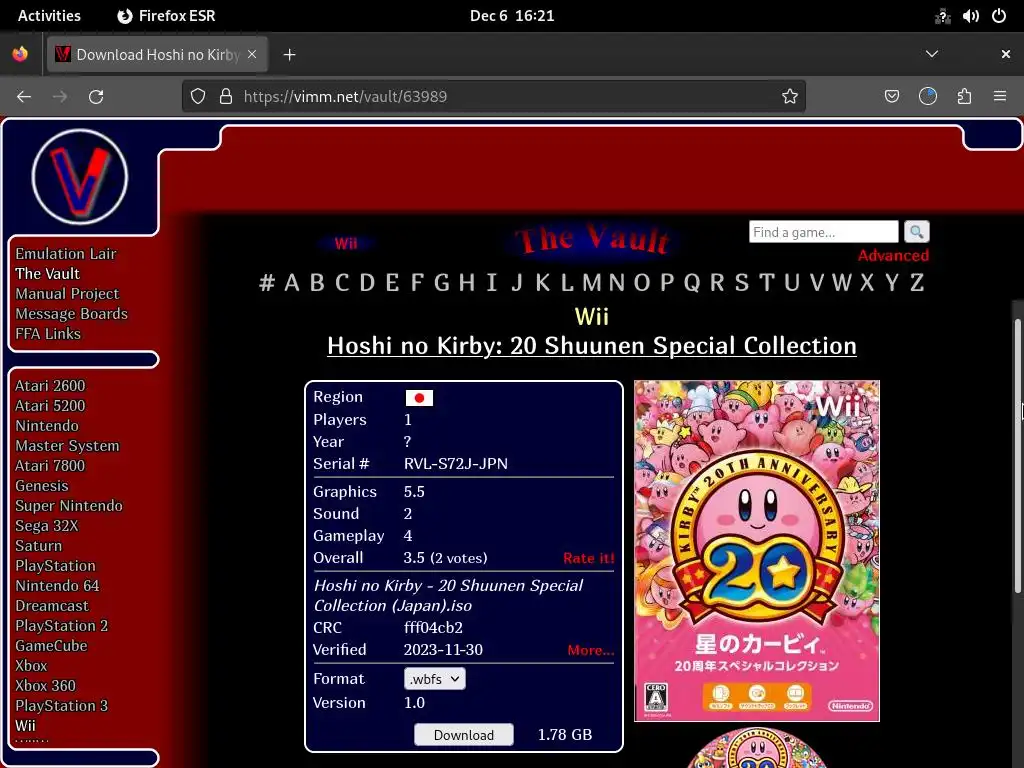Open the list all tabs chevron

coord(932,54)
